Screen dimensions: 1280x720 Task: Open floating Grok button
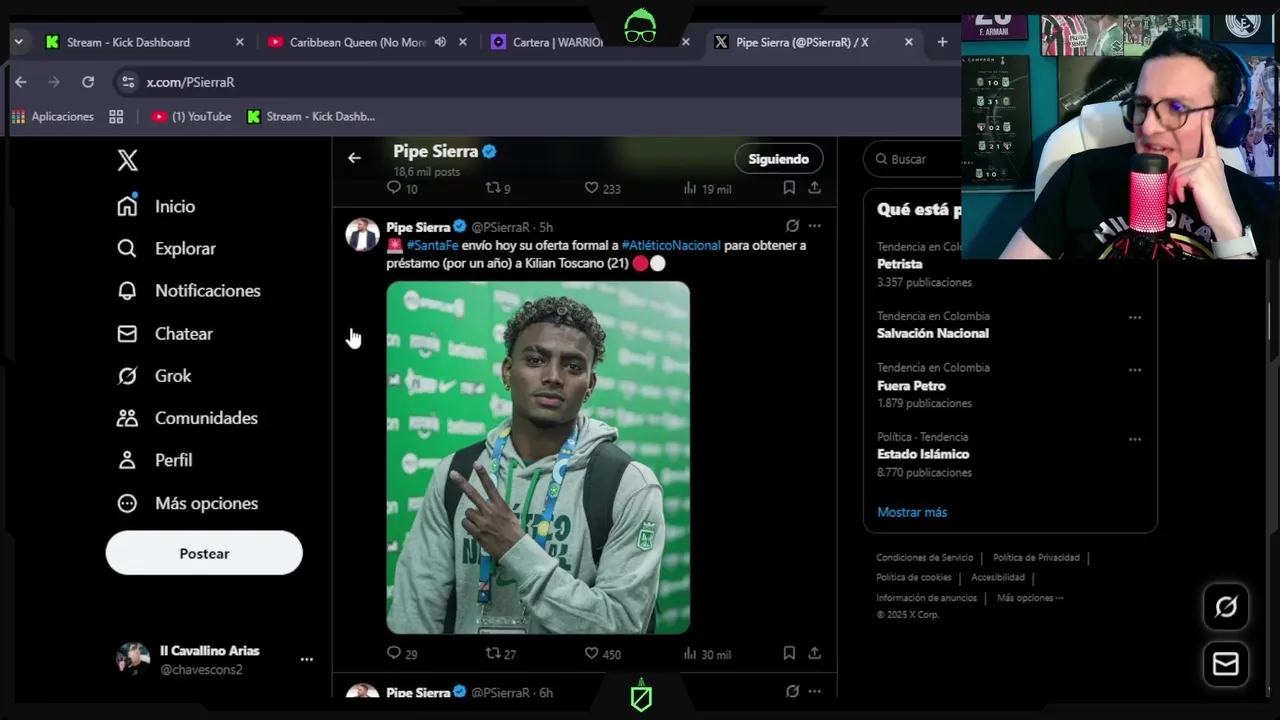[1226, 607]
